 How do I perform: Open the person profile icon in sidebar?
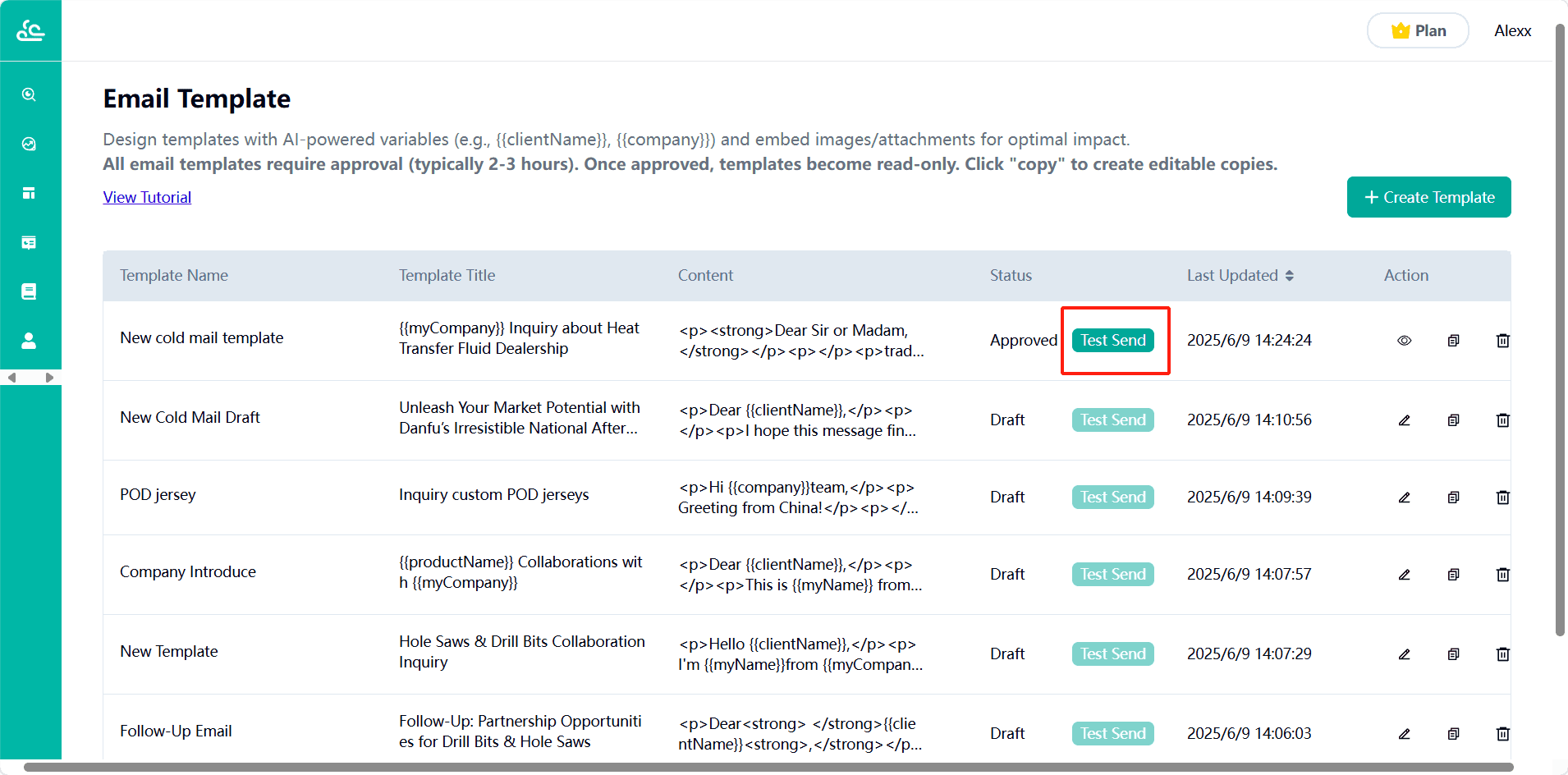click(x=29, y=341)
